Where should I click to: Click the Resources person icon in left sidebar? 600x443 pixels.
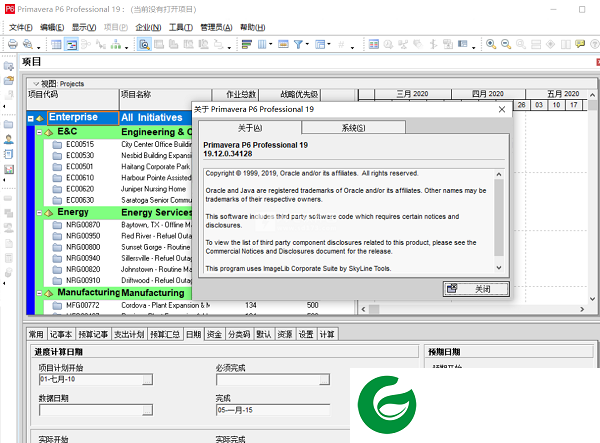click(x=8, y=139)
